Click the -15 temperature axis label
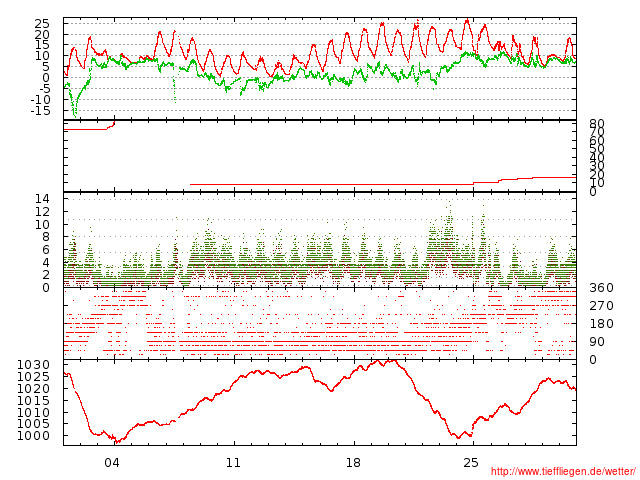This screenshot has width=640, height=480. [40, 111]
